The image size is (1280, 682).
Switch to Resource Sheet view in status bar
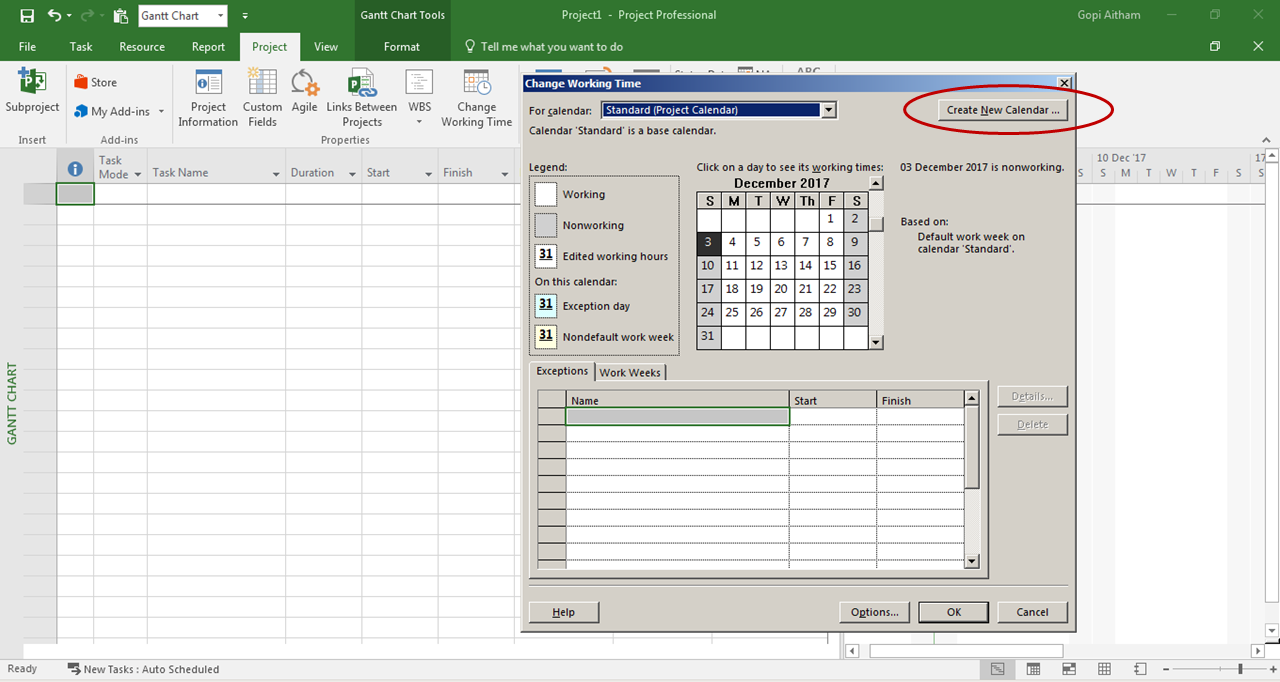click(1104, 669)
